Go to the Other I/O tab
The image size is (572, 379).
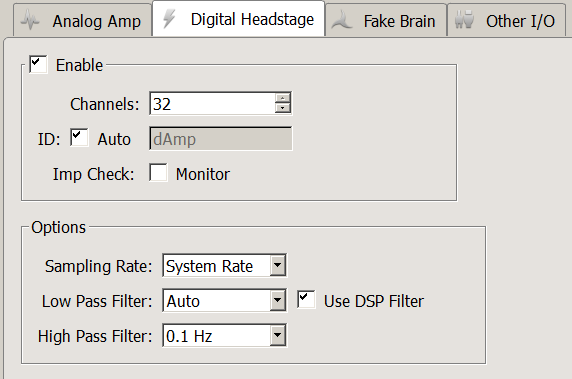507,20
